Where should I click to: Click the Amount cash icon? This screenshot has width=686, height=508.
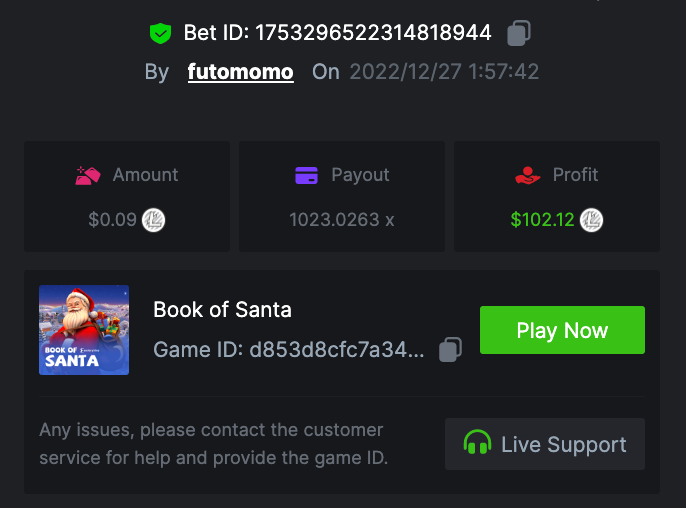(x=89, y=175)
